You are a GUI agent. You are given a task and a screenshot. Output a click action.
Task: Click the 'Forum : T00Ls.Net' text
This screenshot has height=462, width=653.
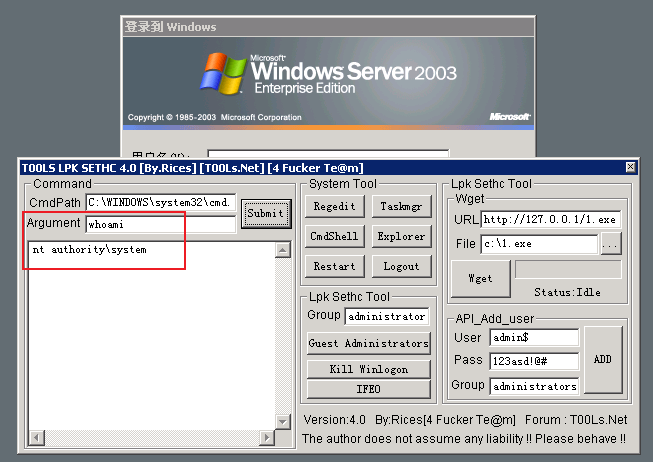(576, 420)
